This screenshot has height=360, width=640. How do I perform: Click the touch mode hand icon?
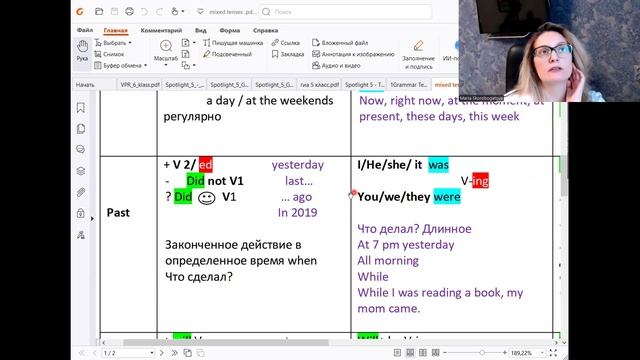tap(175, 11)
